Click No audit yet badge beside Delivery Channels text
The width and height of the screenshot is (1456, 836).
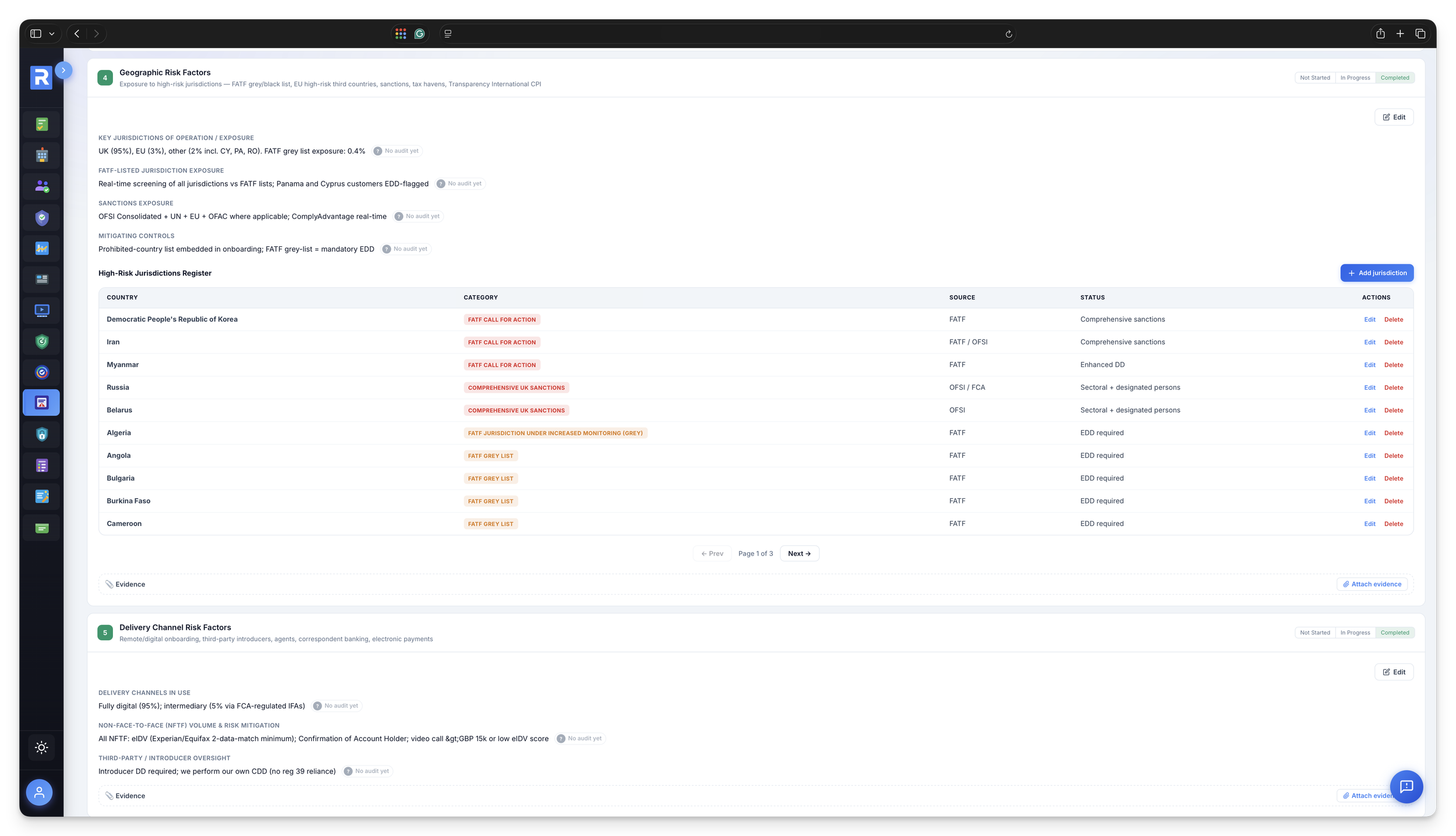pyautogui.click(x=336, y=706)
